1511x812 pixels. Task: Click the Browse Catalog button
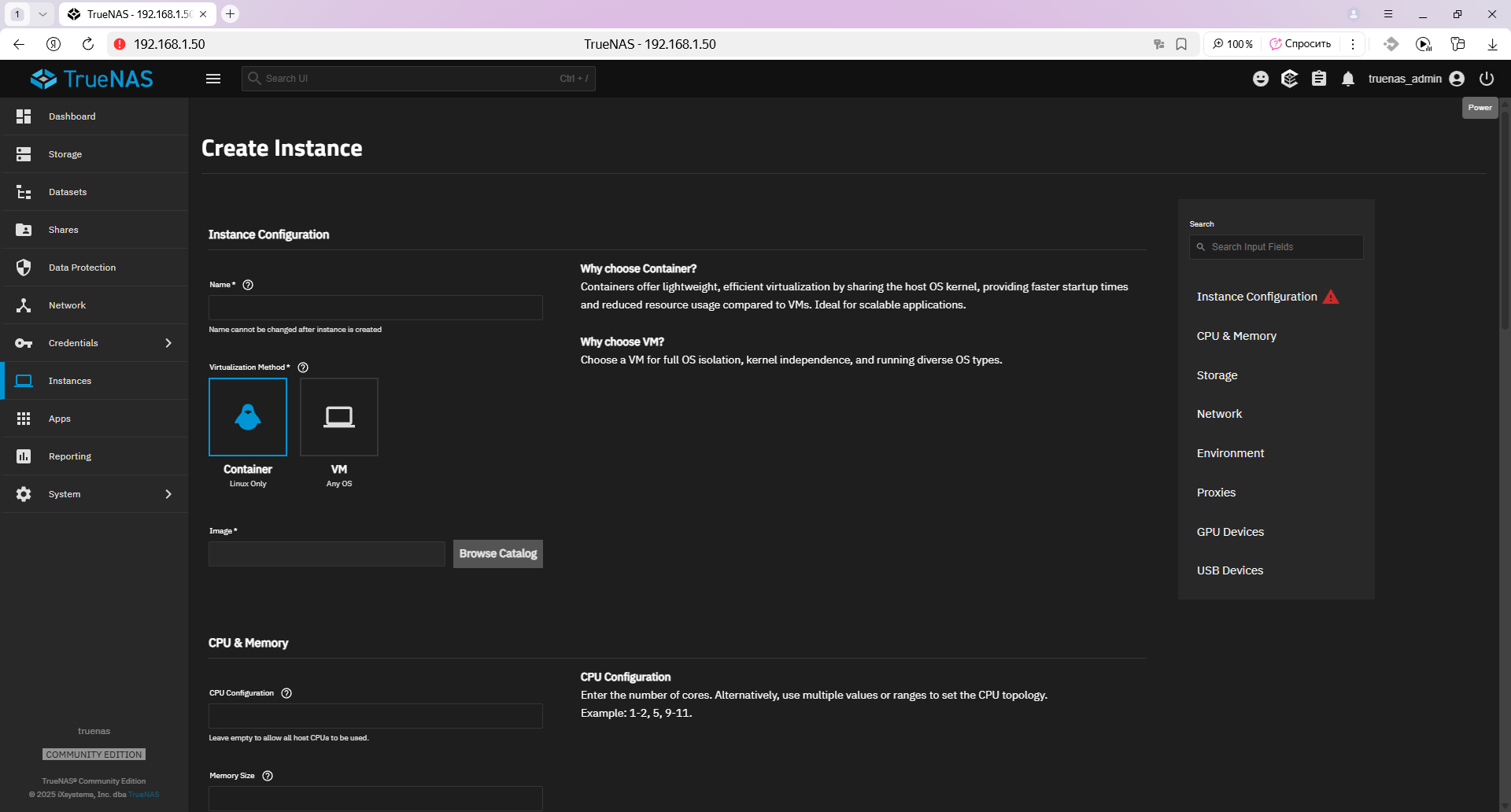tap(498, 554)
